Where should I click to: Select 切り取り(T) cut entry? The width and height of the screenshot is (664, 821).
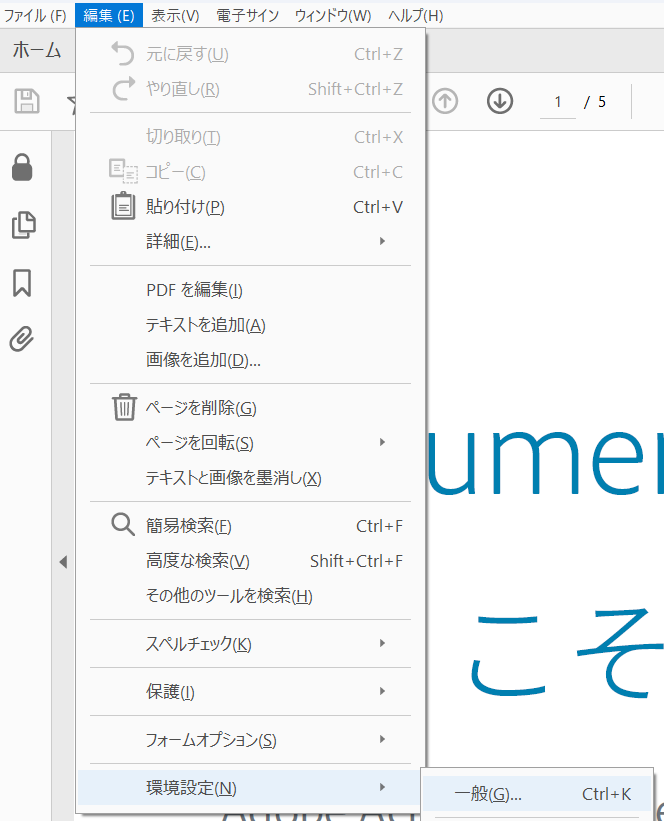point(250,137)
